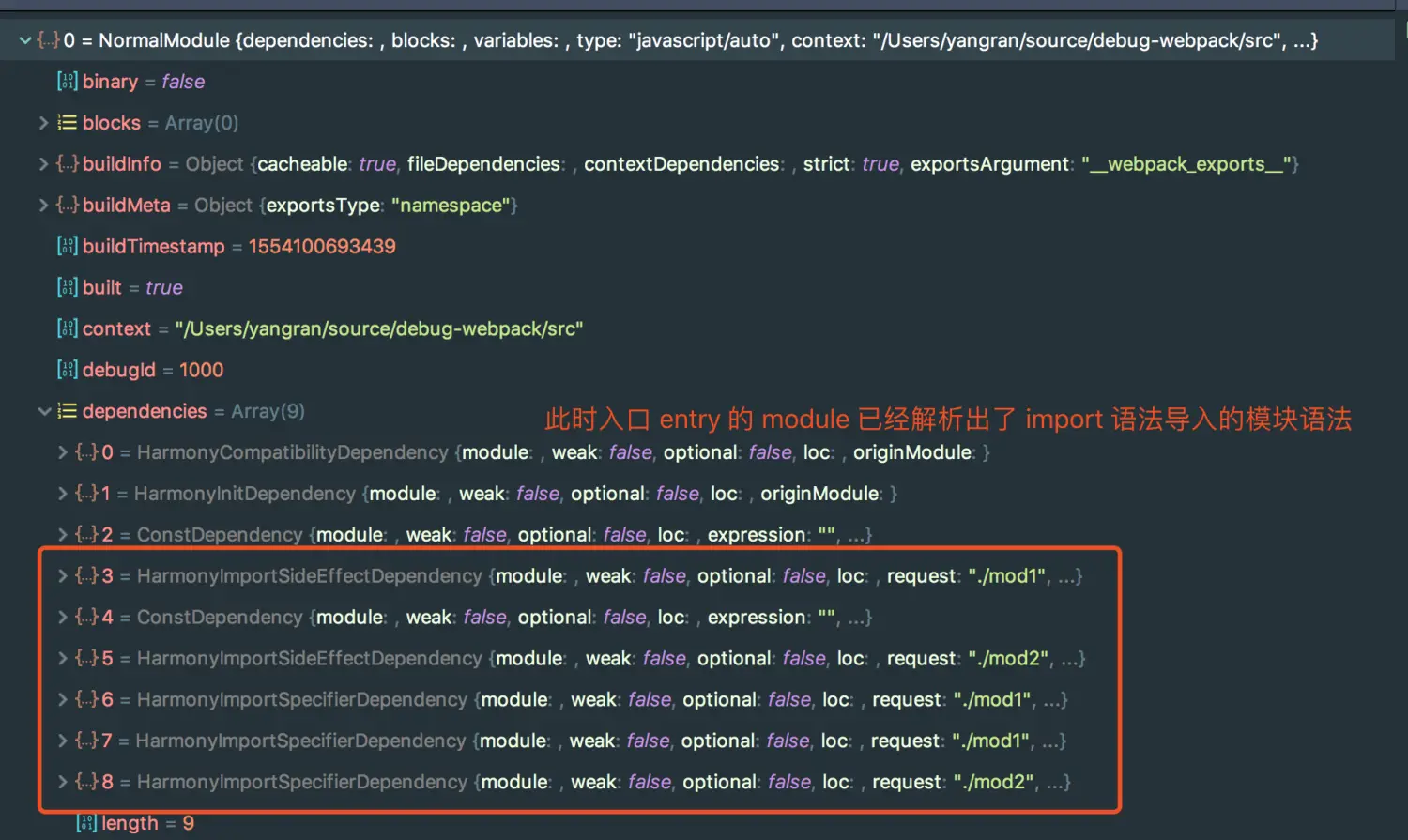Select the 'buildInfo' variable name
1408x840 pixels.
point(122,164)
